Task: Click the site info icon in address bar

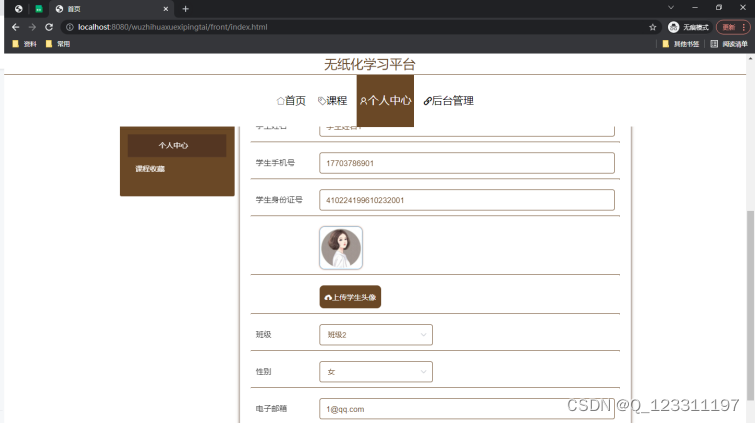Action: point(70,27)
